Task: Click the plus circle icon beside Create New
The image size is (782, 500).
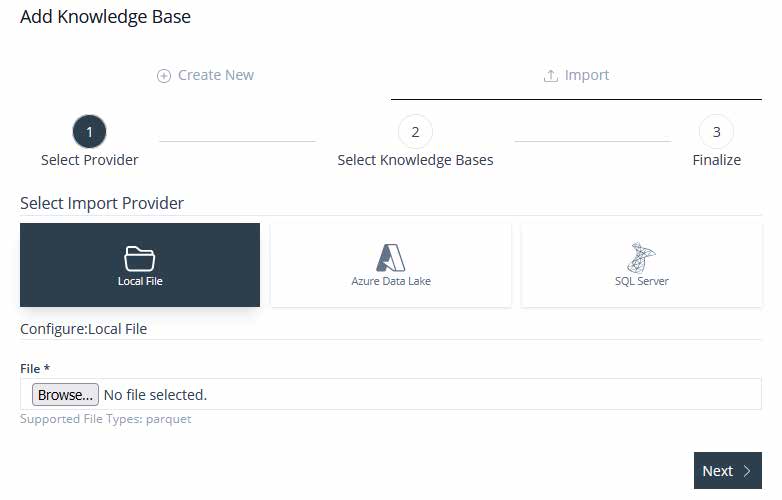Action: point(164,76)
